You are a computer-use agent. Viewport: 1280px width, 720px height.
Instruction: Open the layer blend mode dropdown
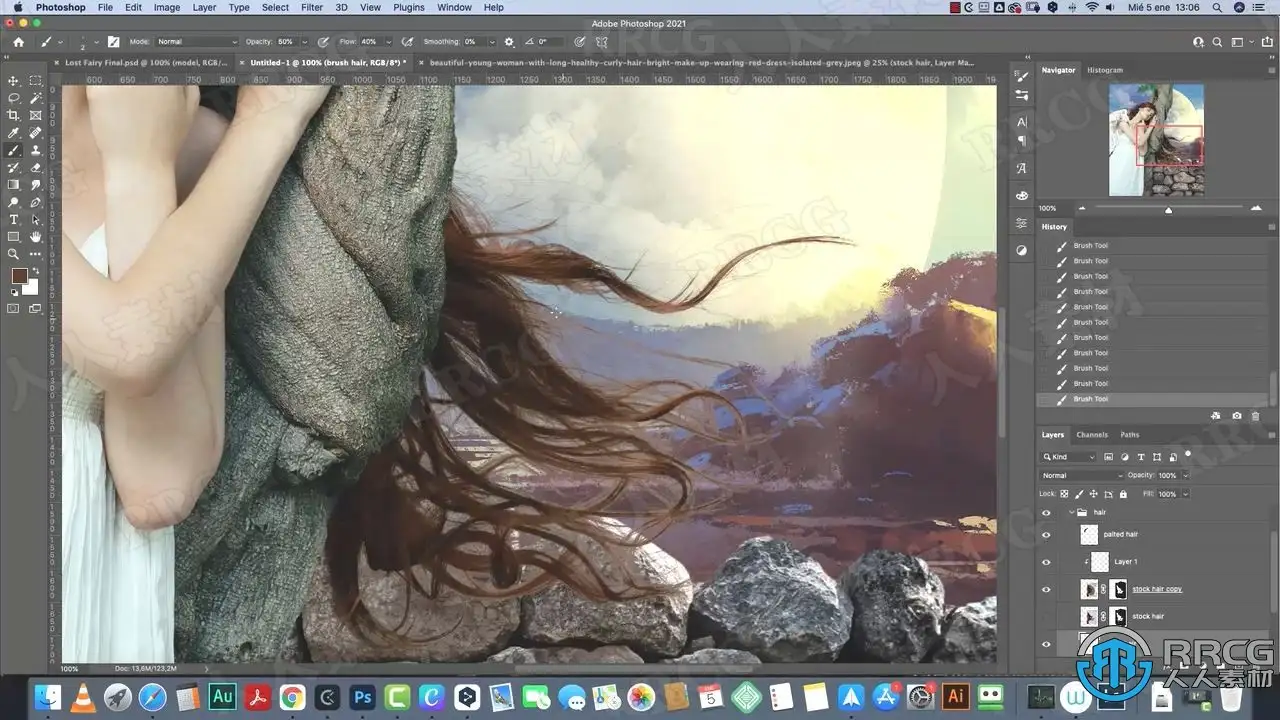pyautogui.click(x=1081, y=476)
